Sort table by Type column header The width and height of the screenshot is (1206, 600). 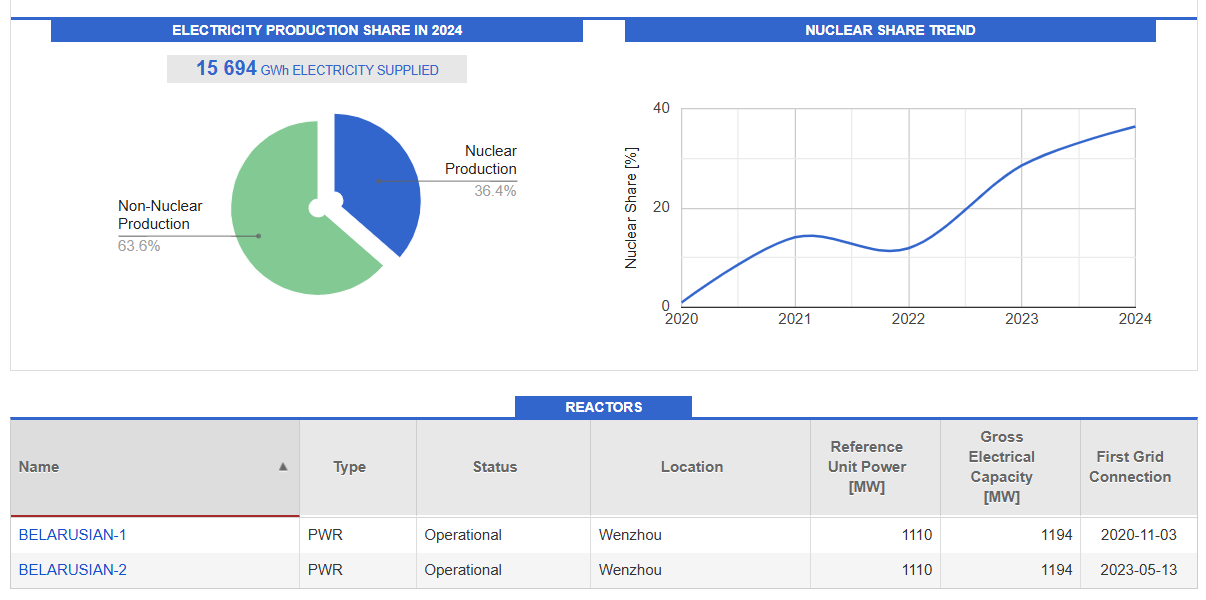pos(349,467)
